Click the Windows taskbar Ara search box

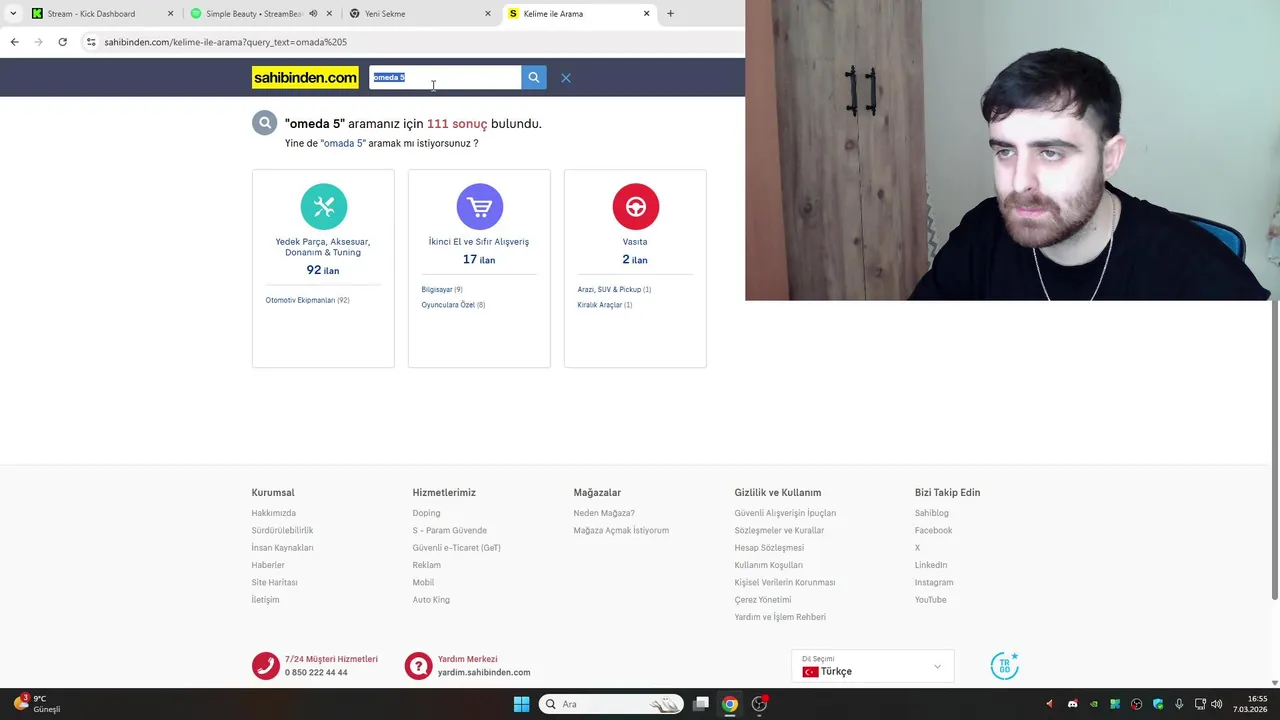[611, 704]
